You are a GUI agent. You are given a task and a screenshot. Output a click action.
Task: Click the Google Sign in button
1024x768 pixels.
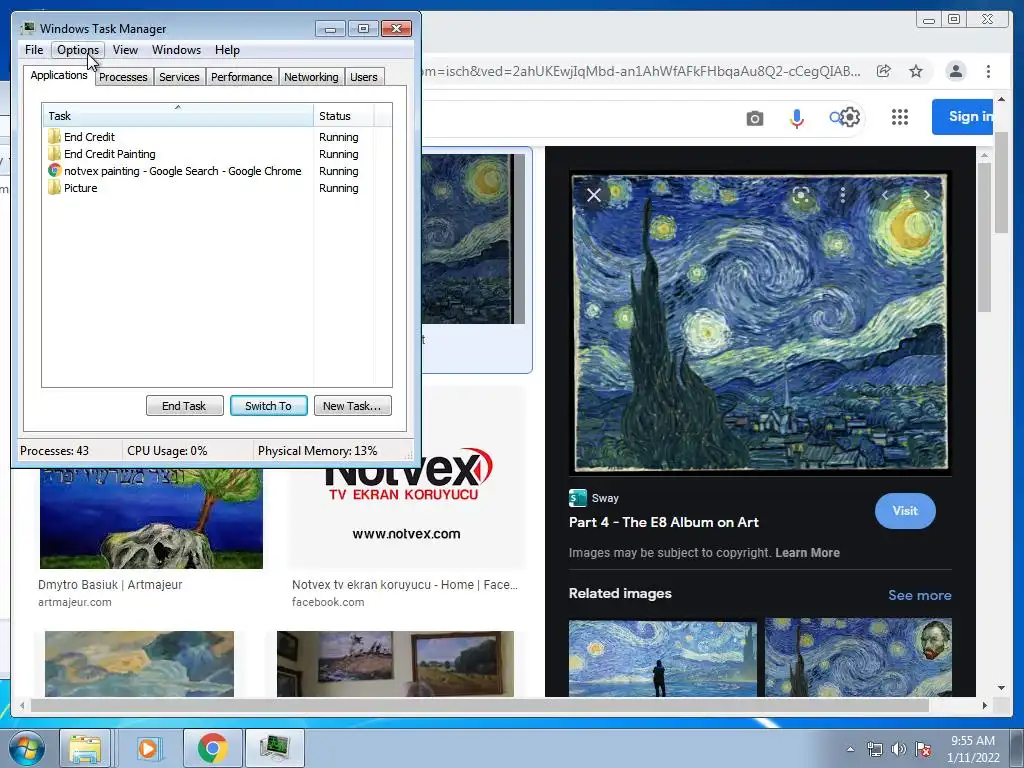pyautogui.click(x=963, y=117)
